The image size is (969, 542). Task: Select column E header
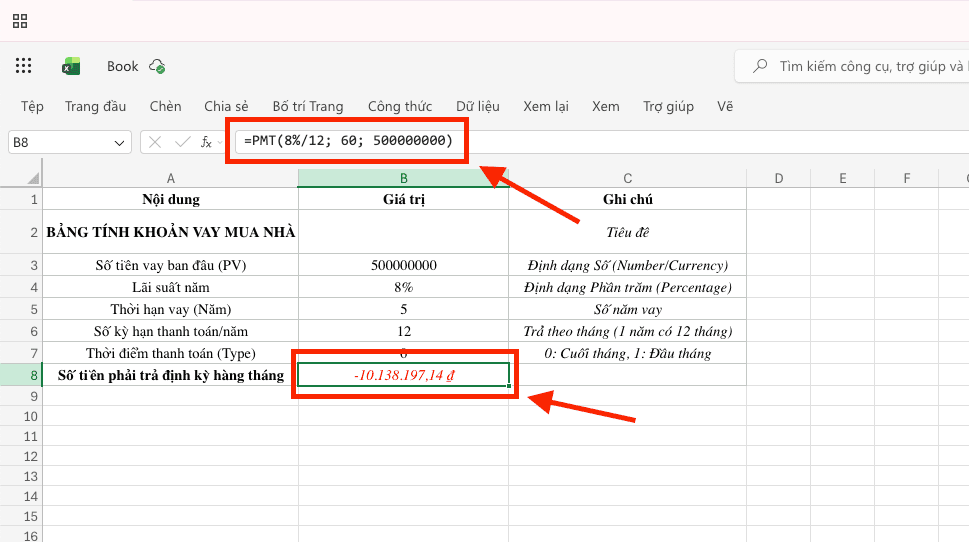point(842,179)
